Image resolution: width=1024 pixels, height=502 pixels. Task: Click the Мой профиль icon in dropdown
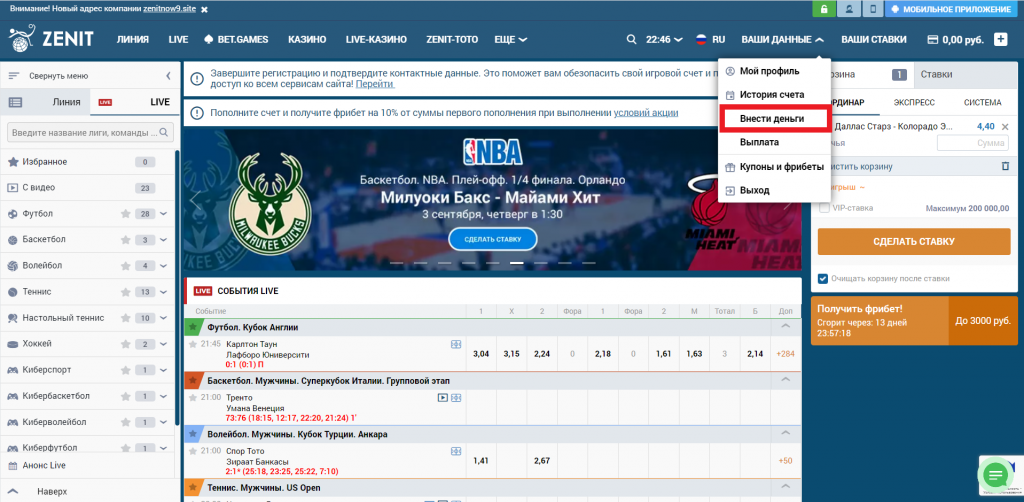pos(730,71)
